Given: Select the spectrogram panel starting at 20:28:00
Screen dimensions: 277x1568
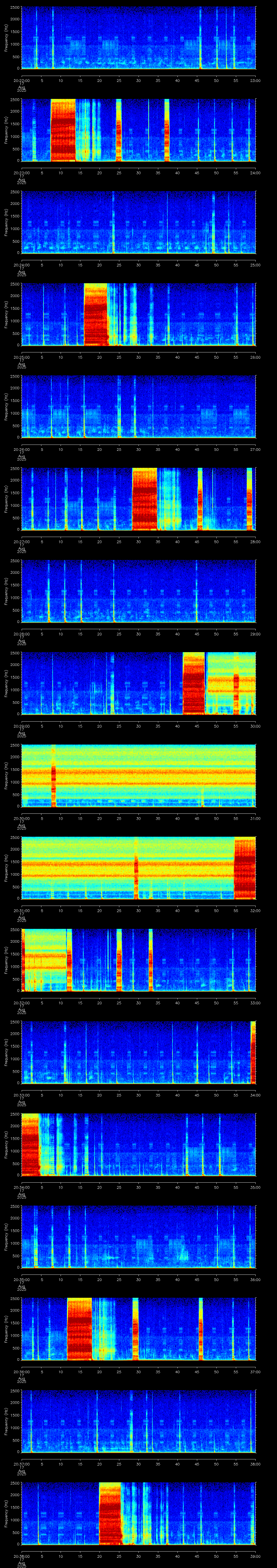Looking at the screenshot, I should click(x=138, y=591).
